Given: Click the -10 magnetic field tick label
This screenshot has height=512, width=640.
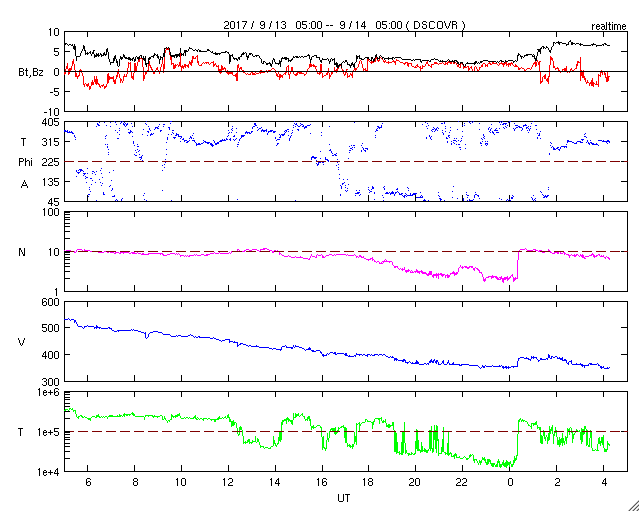Looking at the screenshot, I should pos(51,112).
